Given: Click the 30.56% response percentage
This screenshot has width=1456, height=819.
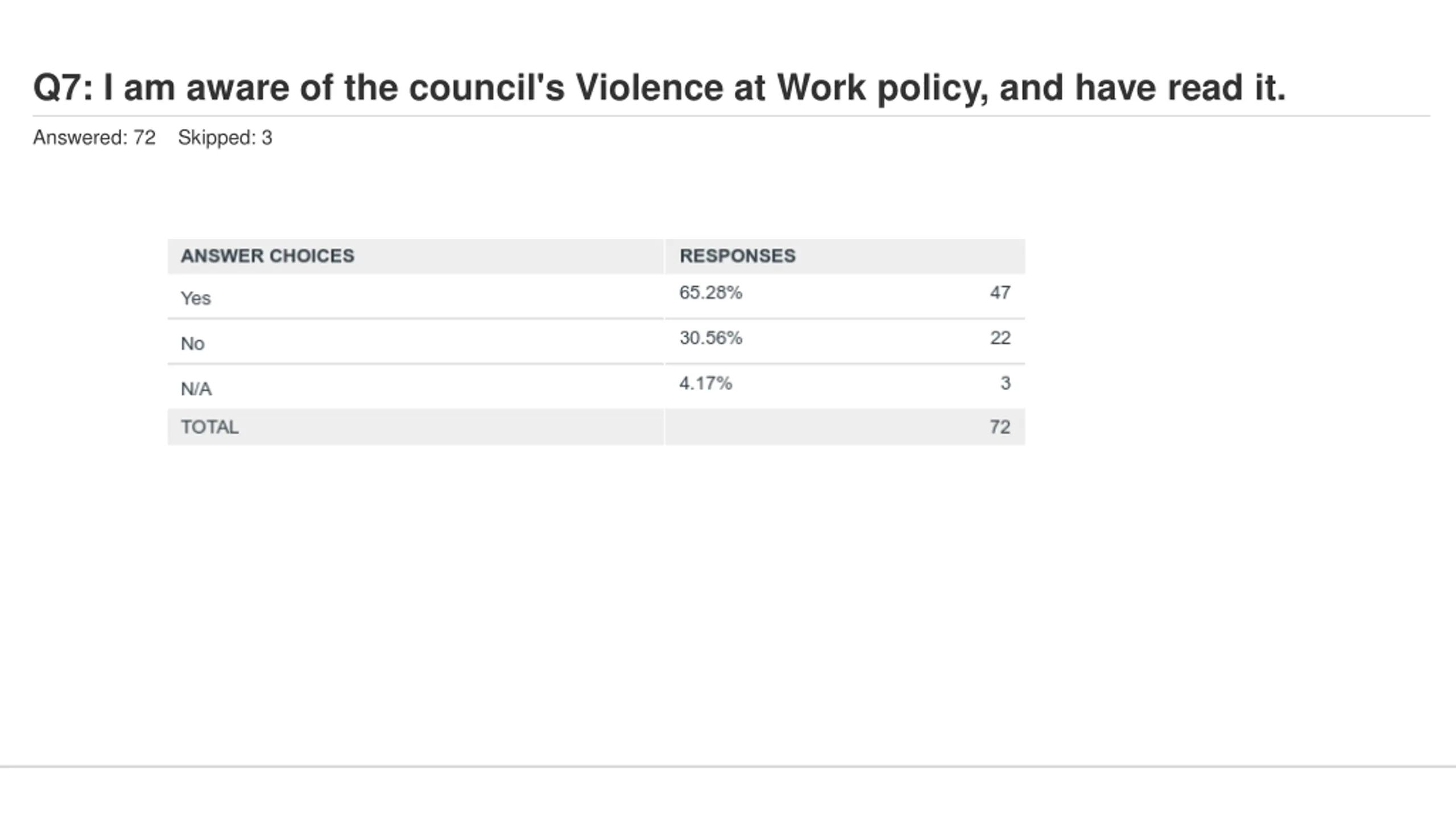Looking at the screenshot, I should tap(711, 338).
